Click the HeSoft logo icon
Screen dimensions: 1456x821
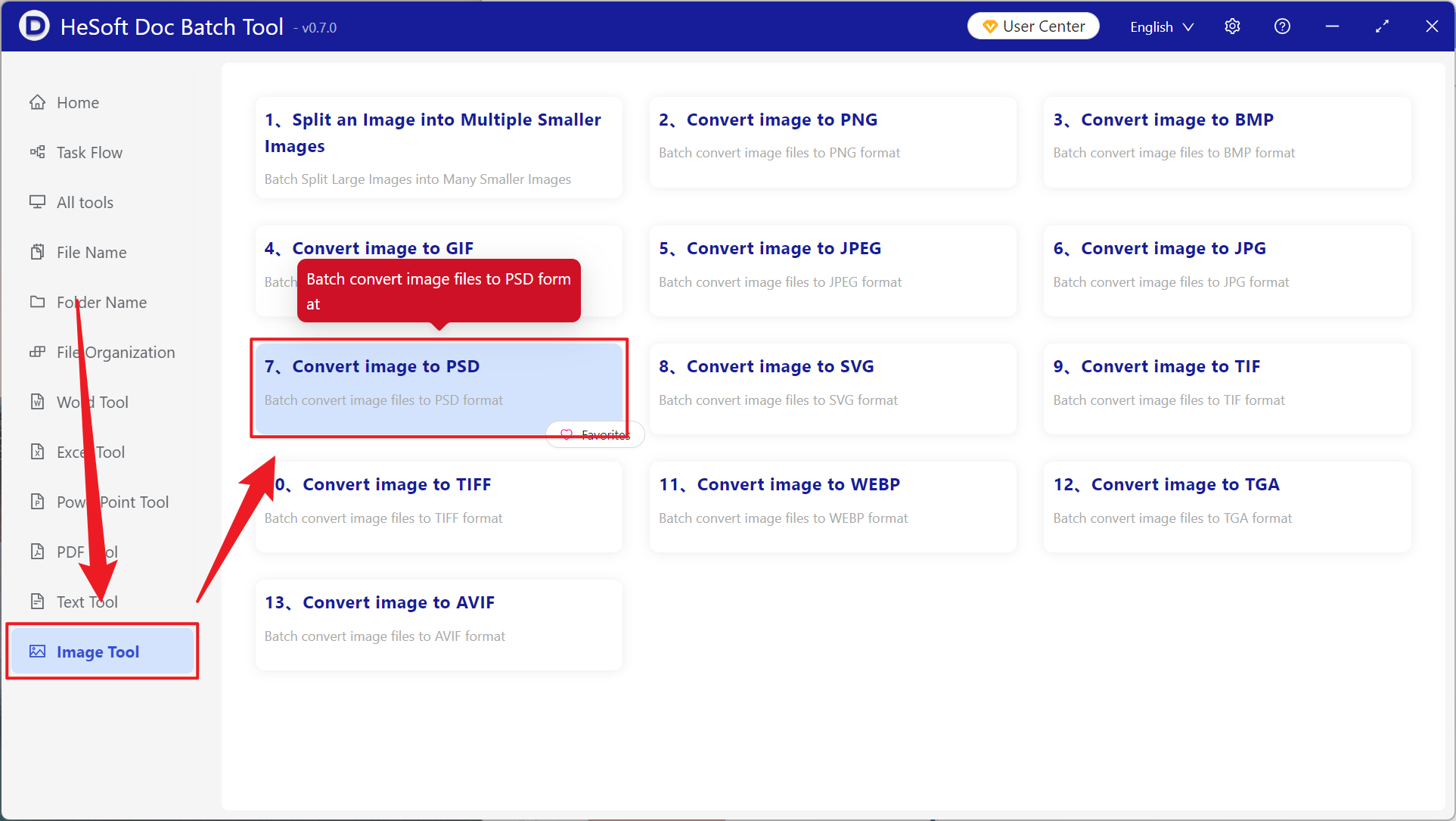click(x=34, y=26)
